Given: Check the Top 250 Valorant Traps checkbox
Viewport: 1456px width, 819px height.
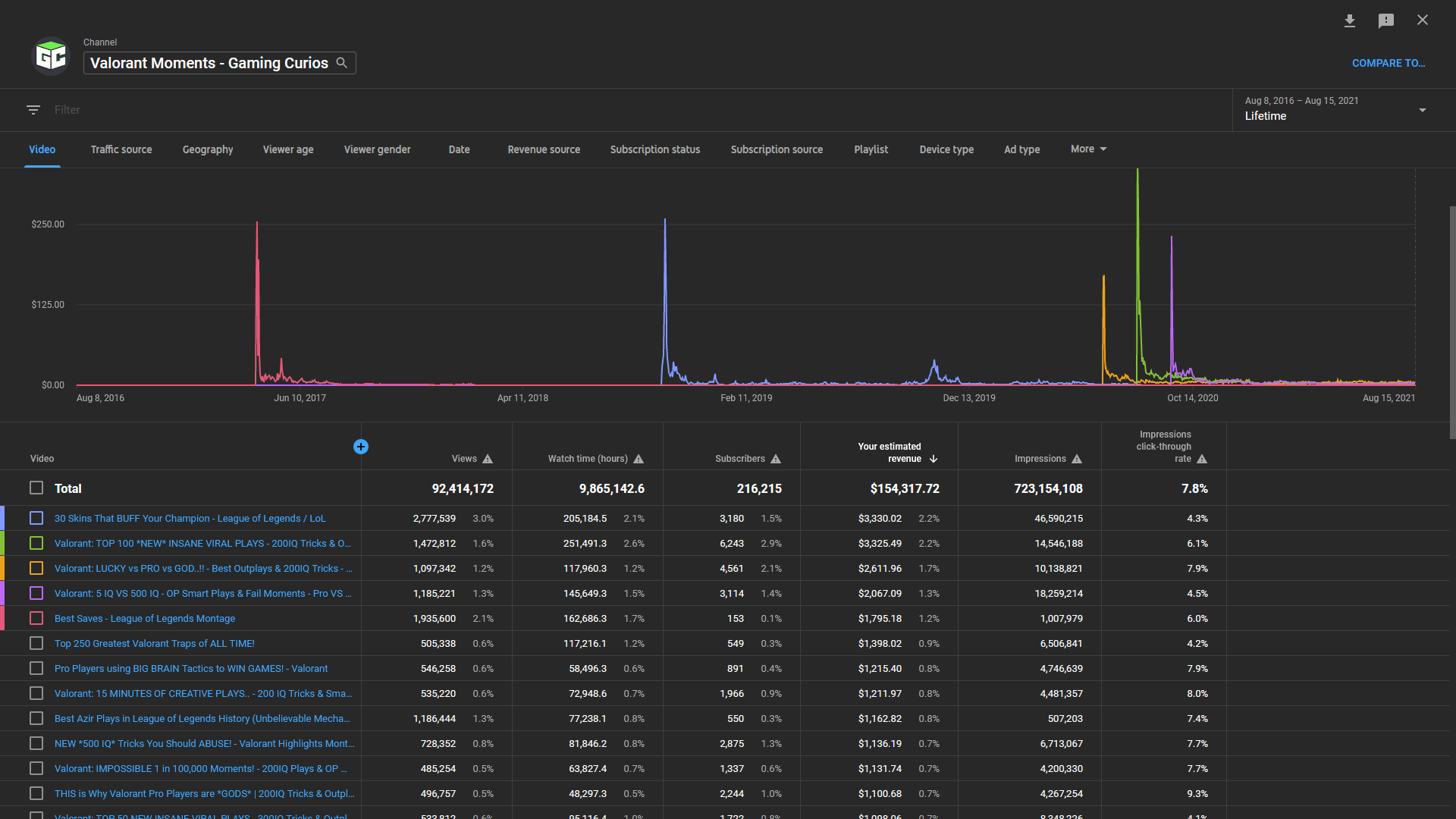Looking at the screenshot, I should click(x=36, y=644).
